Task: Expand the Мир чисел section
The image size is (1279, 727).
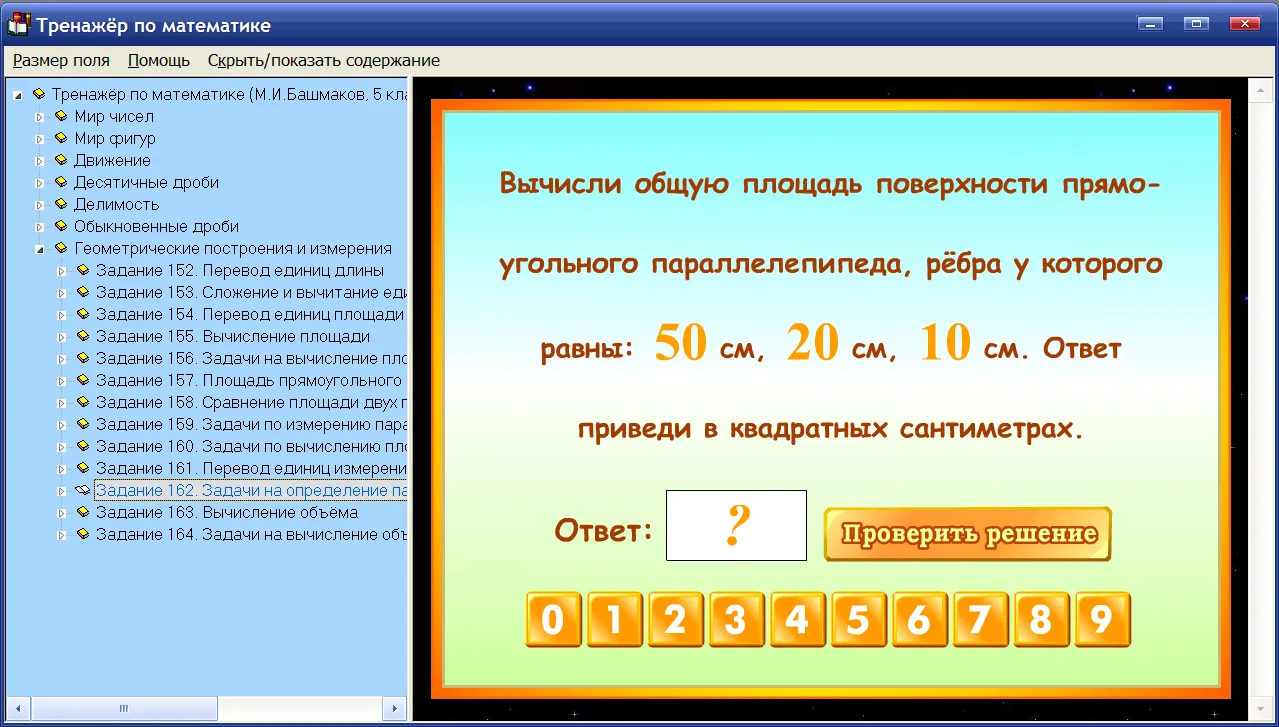Action: click(x=40, y=117)
